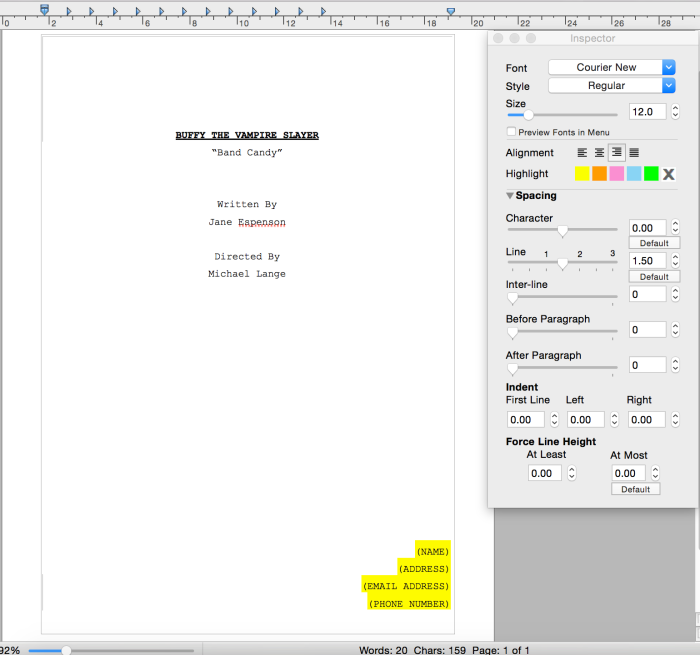Click the At Least stepper

pyautogui.click(x=571, y=473)
